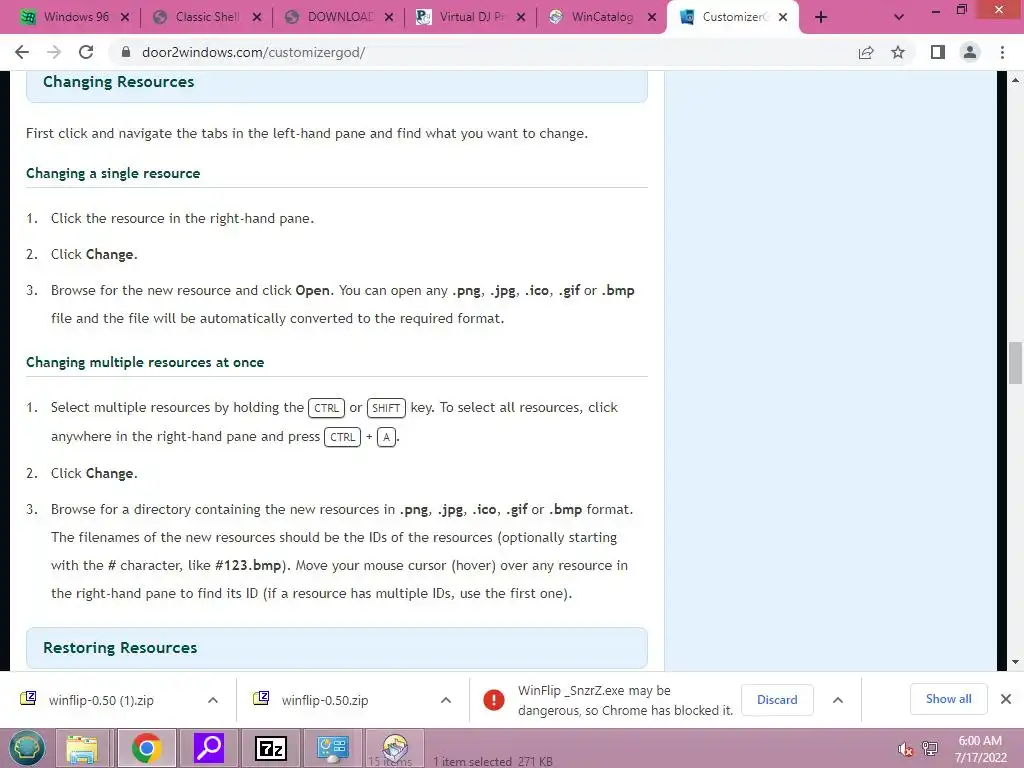
Task: Open the Chrome profile icon
Action: point(970,52)
